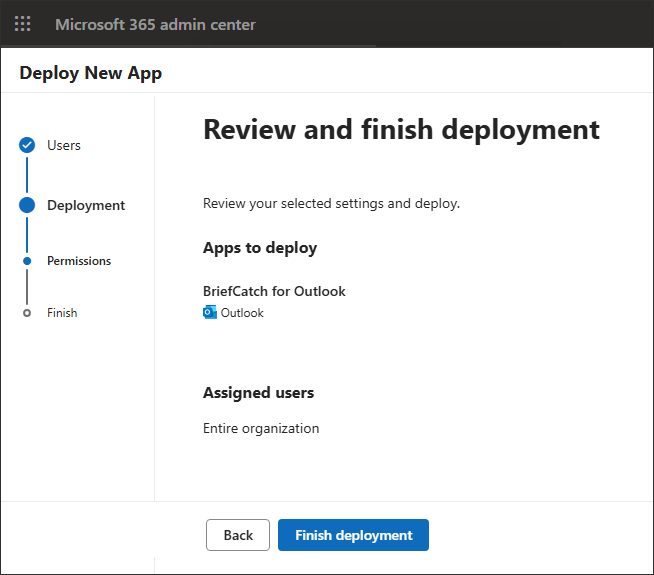Click the Entire organization text
Image resolution: width=654 pixels, height=575 pixels.
point(261,428)
